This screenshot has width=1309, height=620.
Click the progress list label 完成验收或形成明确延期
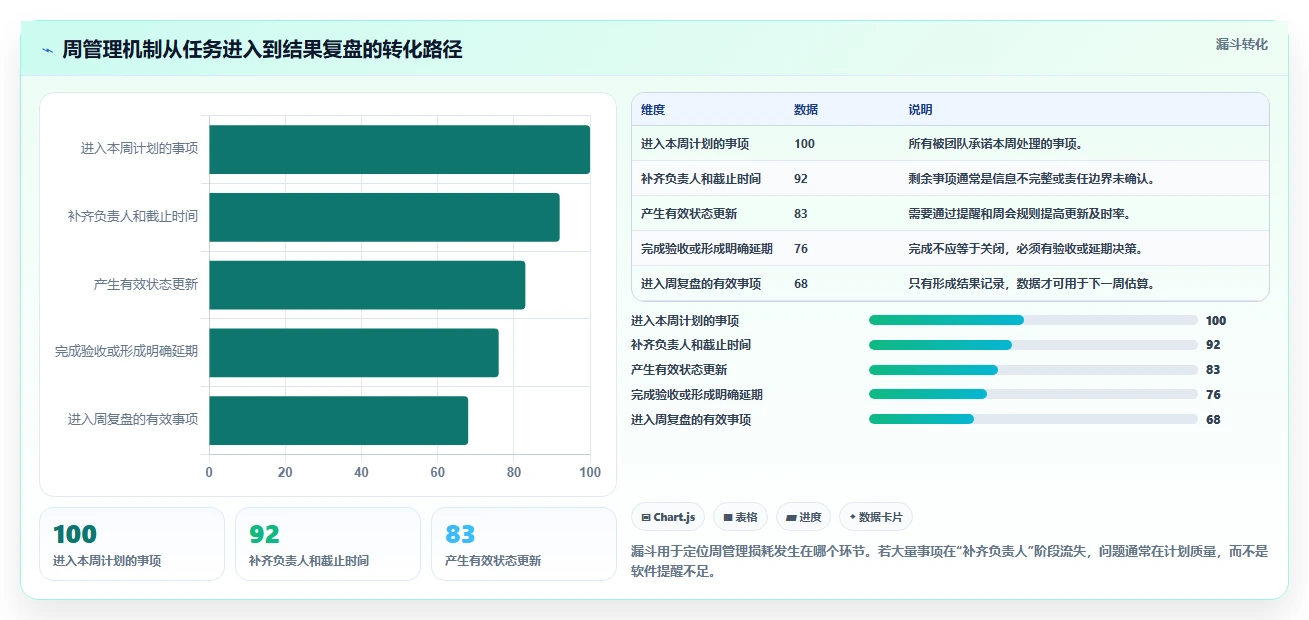click(697, 395)
